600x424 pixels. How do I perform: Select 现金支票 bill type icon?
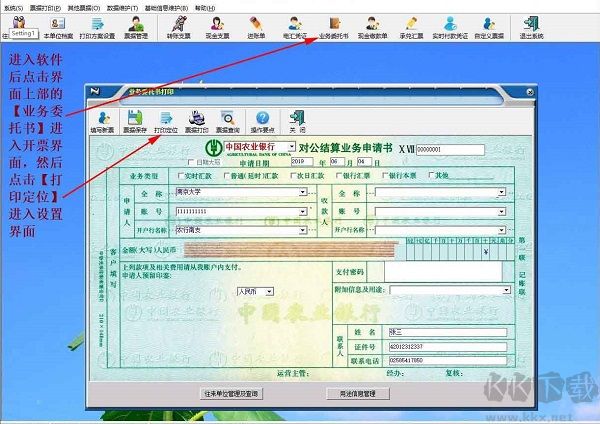pos(217,28)
